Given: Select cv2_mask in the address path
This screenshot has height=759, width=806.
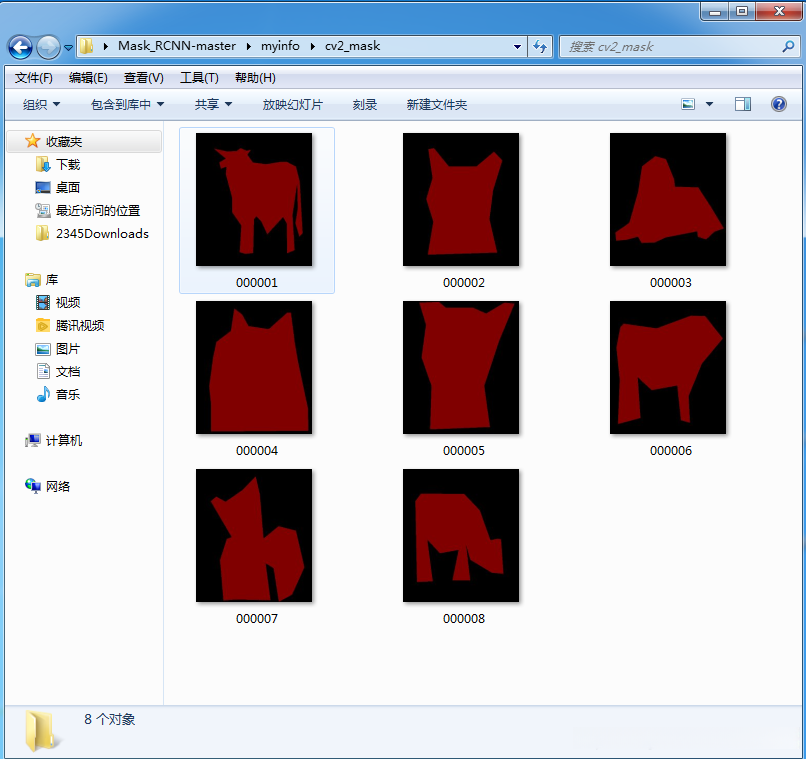Looking at the screenshot, I should pos(353,46).
